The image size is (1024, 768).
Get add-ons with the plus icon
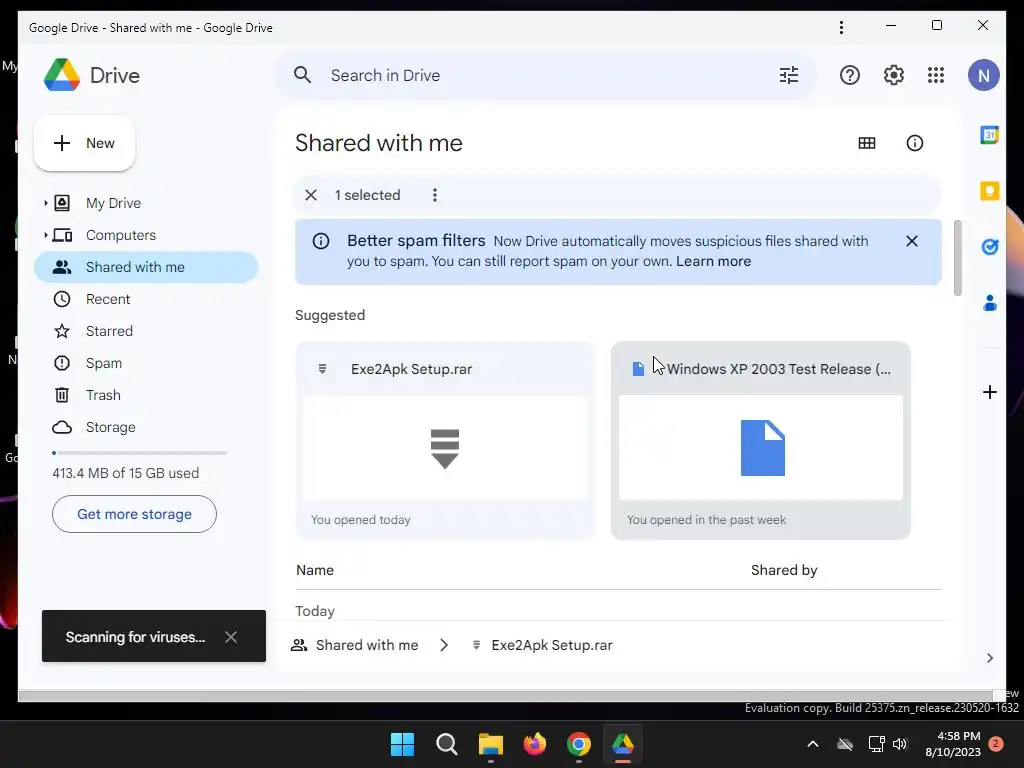point(989,392)
